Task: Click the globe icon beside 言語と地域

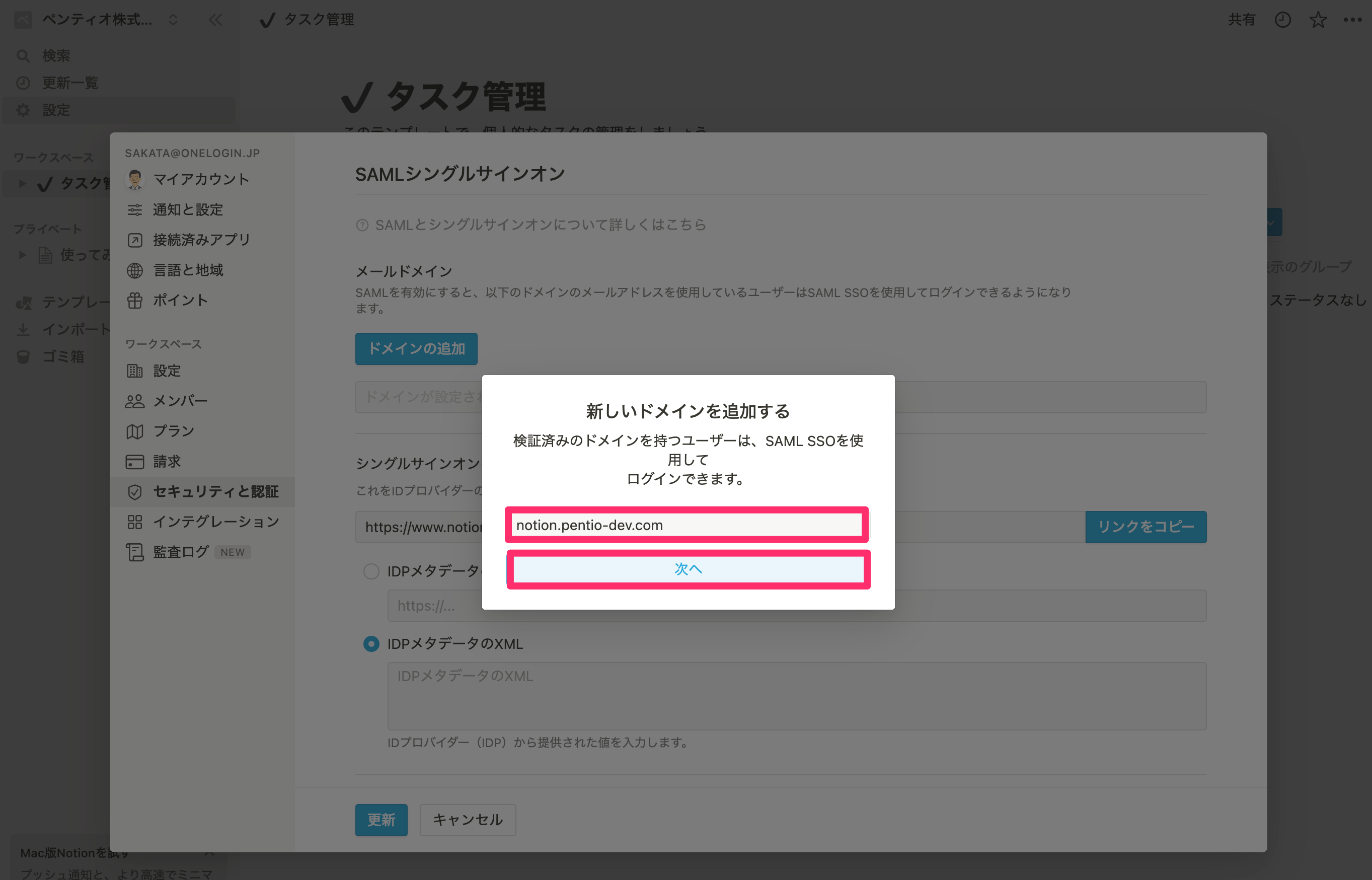Action: click(x=135, y=270)
